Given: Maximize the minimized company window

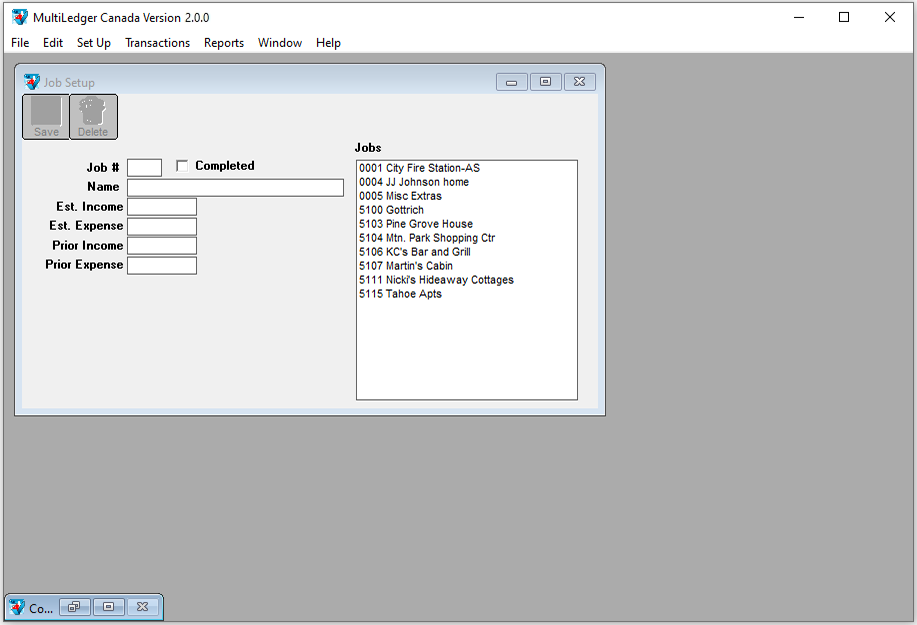Looking at the screenshot, I should pyautogui.click(x=108, y=607).
